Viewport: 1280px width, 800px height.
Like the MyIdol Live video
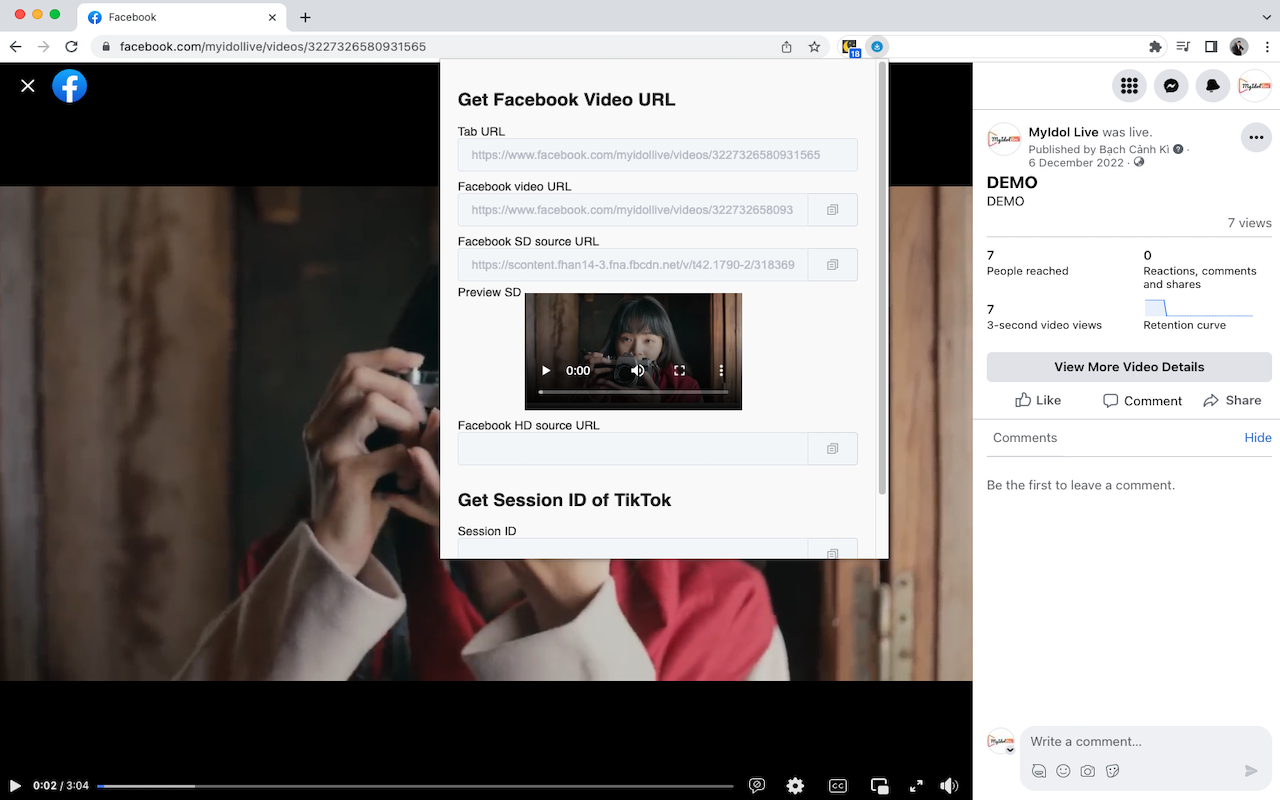(x=1038, y=400)
